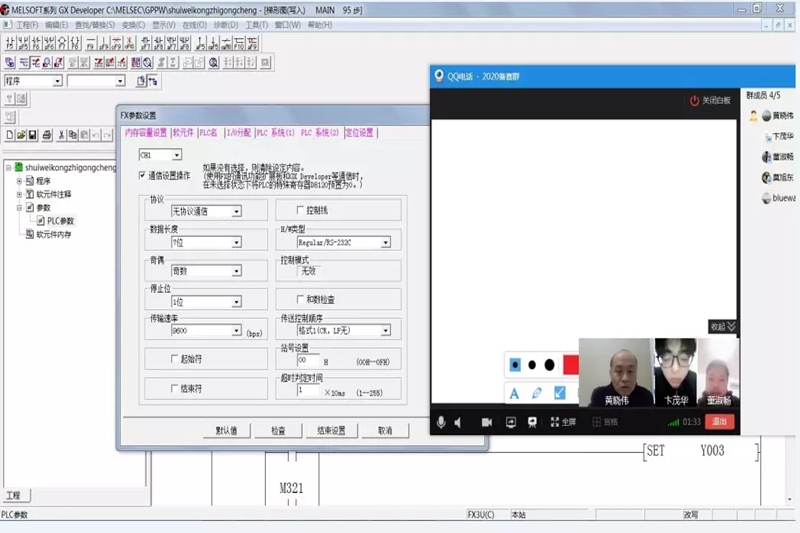800x533 pixels.
Task: Enable the 和数检查 checkbox
Action: tap(301, 299)
